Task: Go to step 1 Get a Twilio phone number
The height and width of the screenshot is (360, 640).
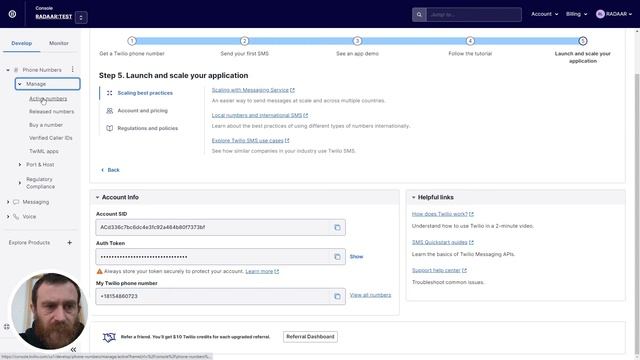Action: click(132, 41)
